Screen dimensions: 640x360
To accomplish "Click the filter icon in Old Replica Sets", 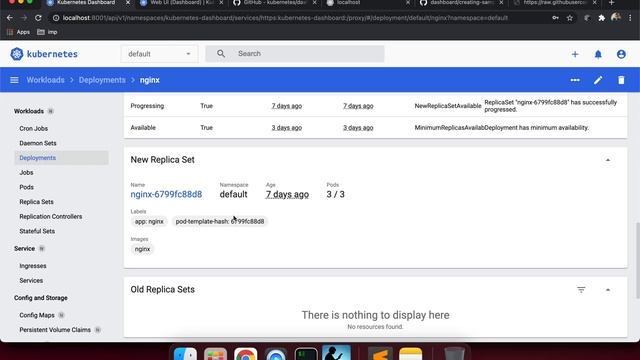I will tap(581, 290).
